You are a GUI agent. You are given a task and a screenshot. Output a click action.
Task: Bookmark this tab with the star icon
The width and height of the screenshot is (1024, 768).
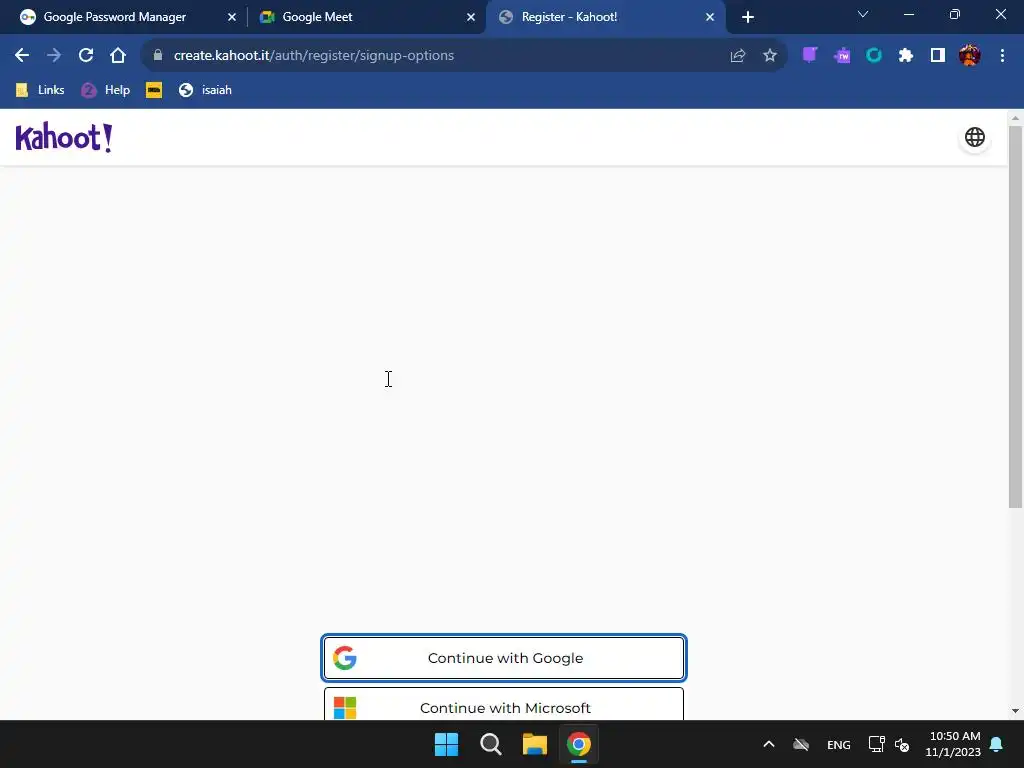(x=770, y=56)
